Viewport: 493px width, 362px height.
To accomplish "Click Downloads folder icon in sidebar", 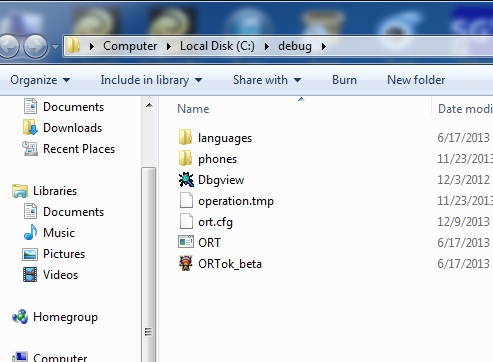I will 30,128.
